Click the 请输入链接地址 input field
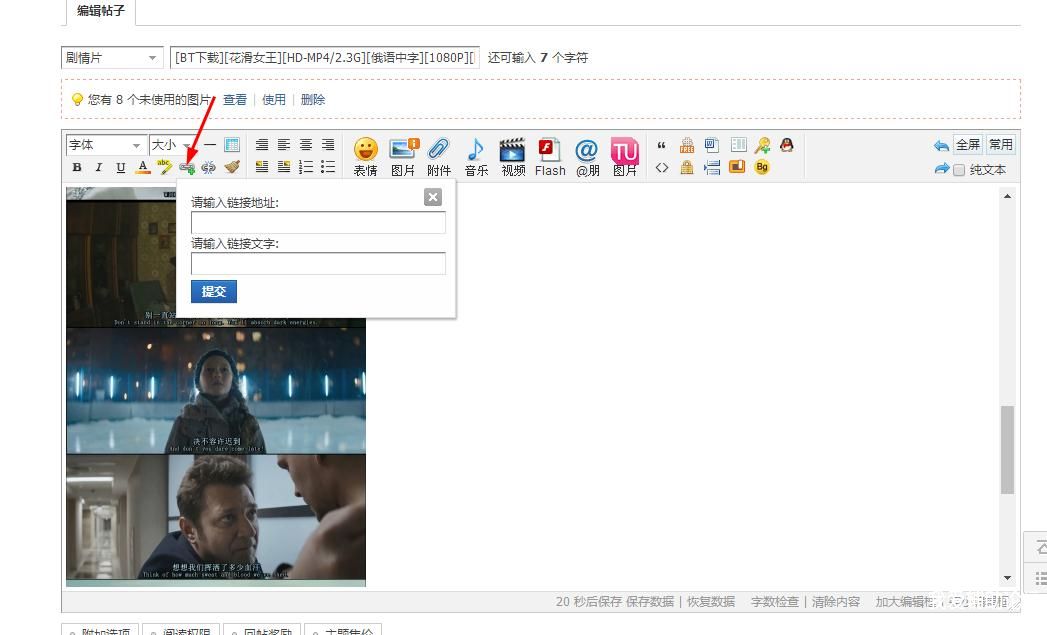Screen dimensions: 1047x635 click(x=318, y=222)
